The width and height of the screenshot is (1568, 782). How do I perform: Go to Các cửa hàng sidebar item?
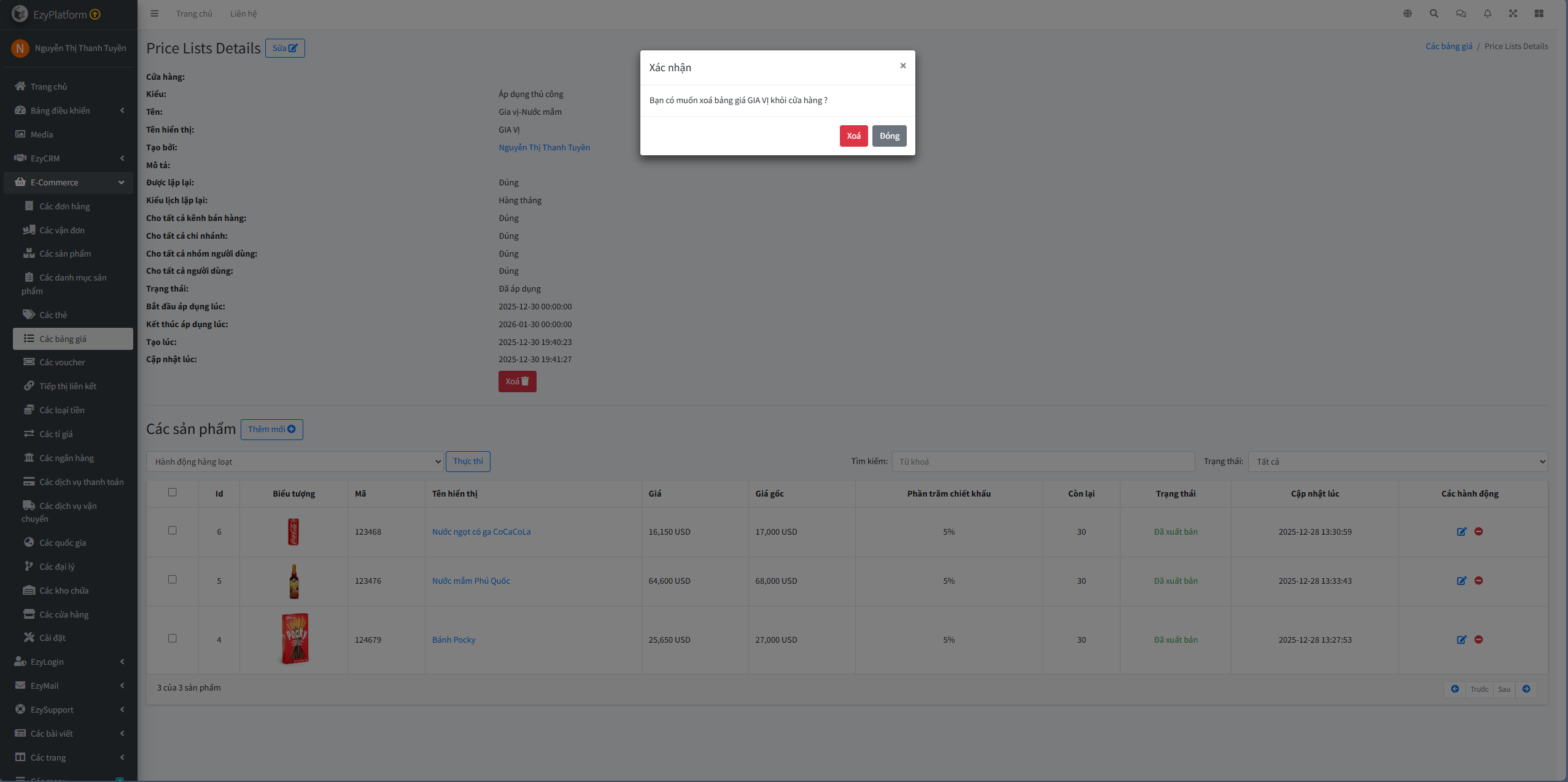[x=64, y=614]
